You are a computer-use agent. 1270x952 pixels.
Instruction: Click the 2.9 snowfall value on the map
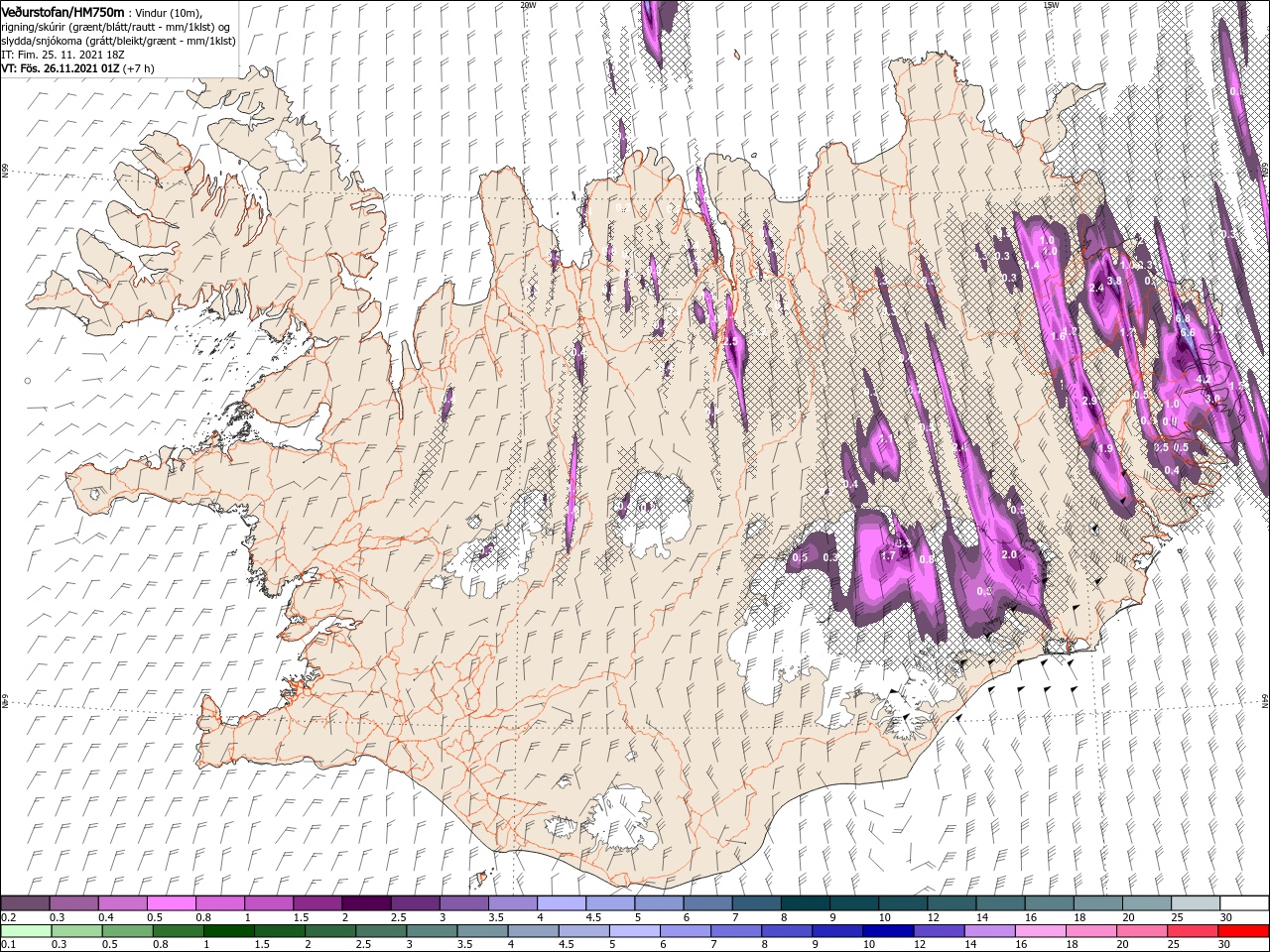click(1088, 401)
